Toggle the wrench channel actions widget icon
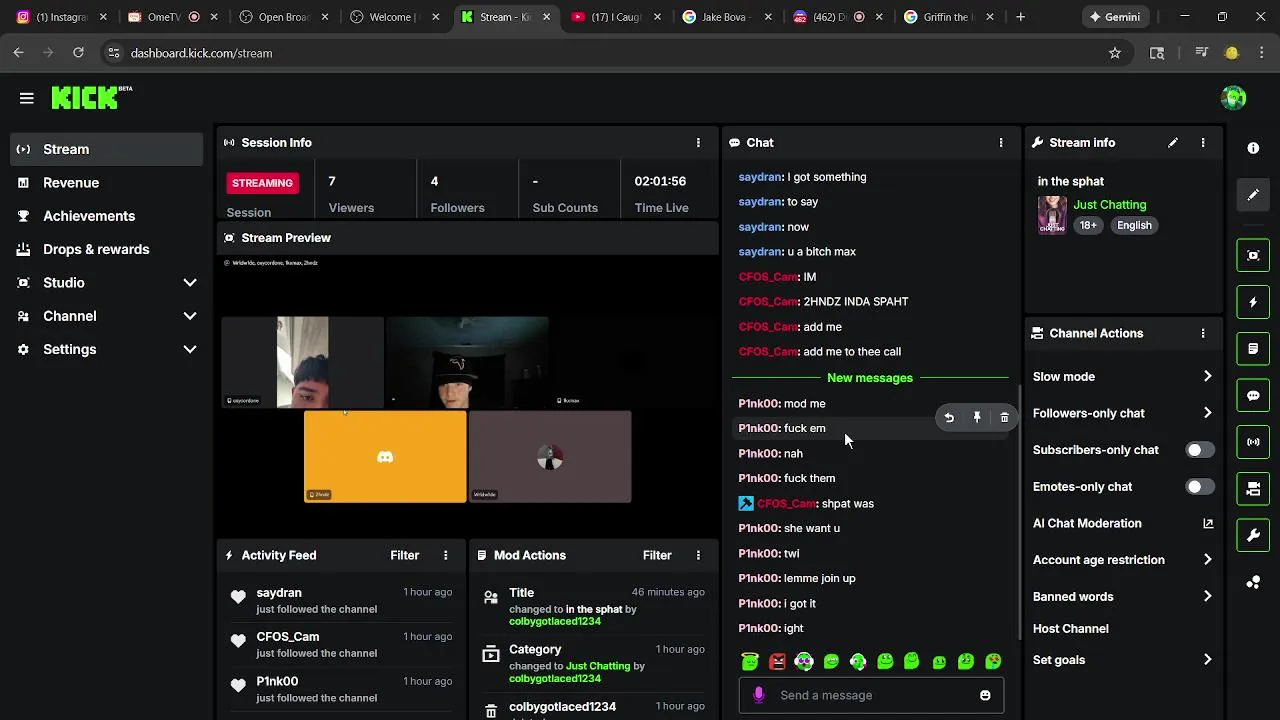 coord(1253,536)
